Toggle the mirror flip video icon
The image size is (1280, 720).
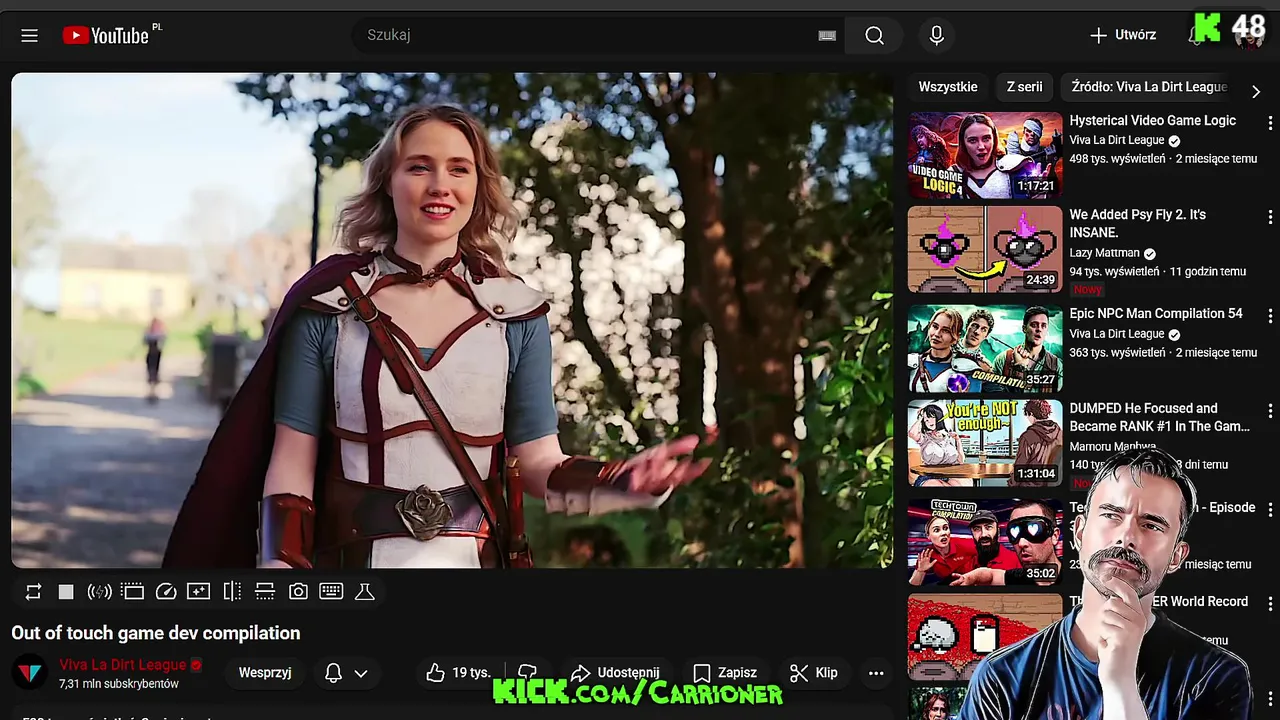(x=232, y=592)
